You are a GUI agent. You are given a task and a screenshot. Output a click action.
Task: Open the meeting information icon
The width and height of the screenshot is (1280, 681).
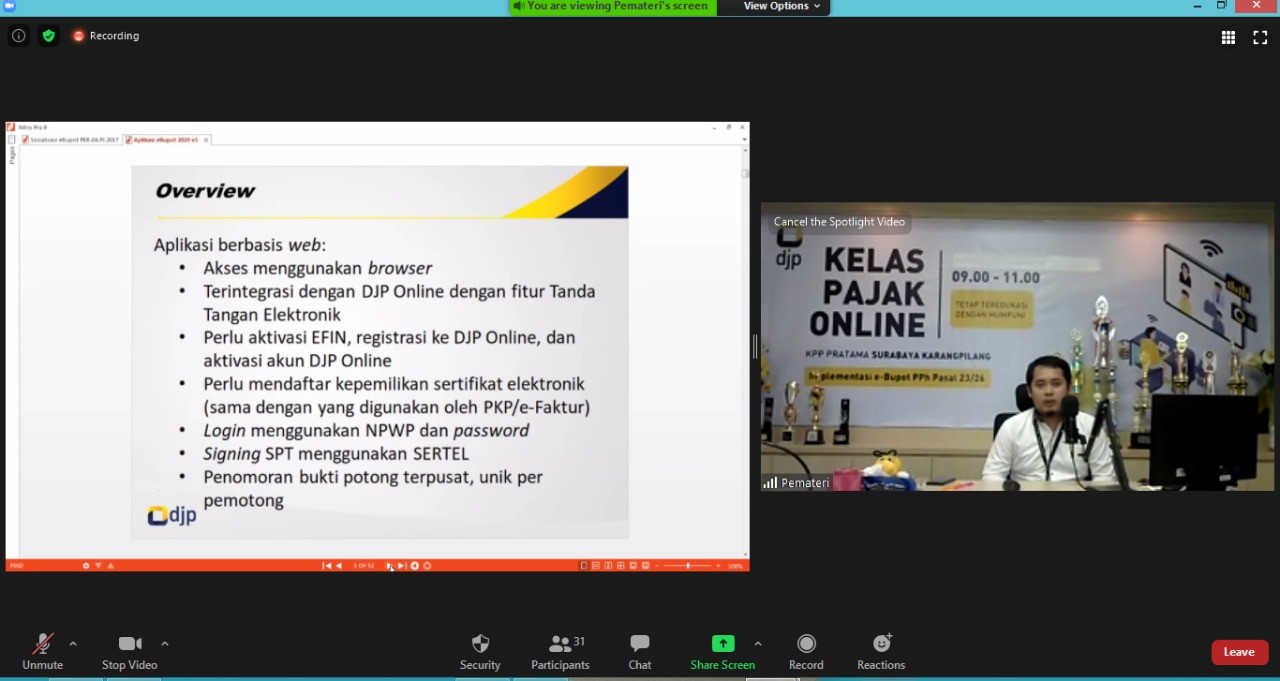coord(18,36)
